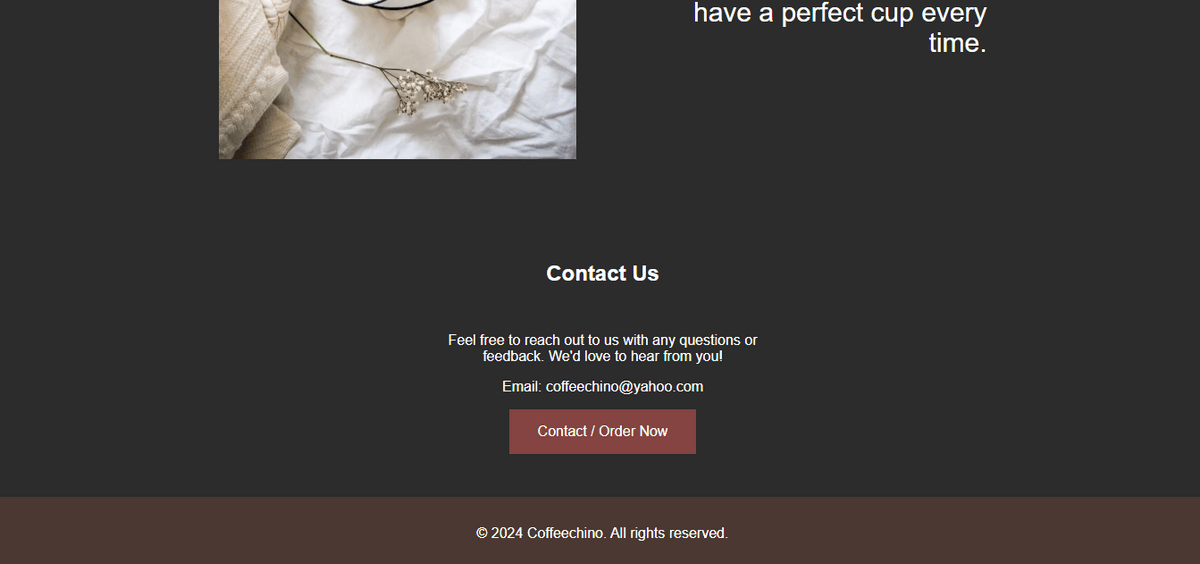Click the footer copyright notice
Viewport: 1200px width, 564px height.
602,533
